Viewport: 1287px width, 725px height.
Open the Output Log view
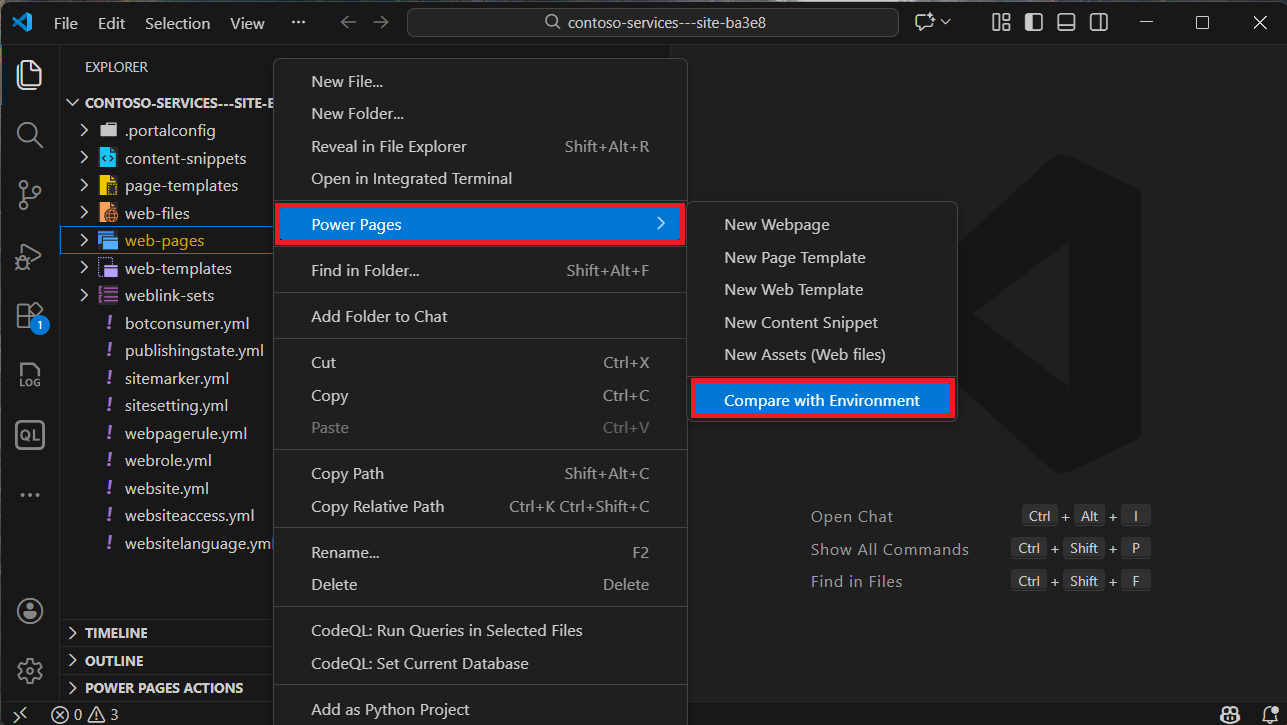(29, 375)
